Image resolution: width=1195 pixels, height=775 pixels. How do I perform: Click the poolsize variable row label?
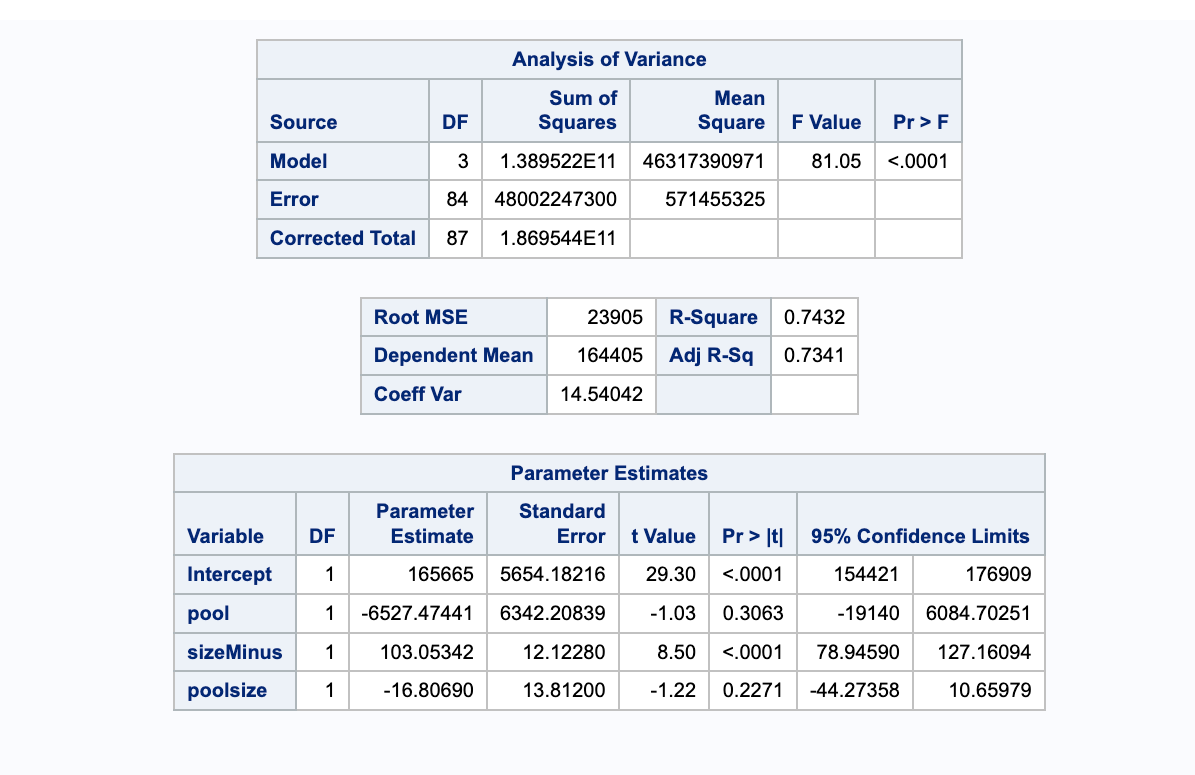227,690
